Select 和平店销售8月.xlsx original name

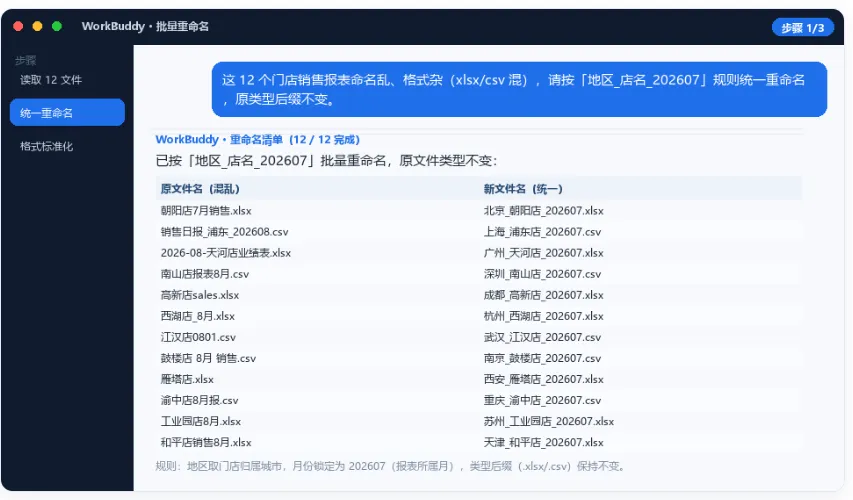click(206, 443)
